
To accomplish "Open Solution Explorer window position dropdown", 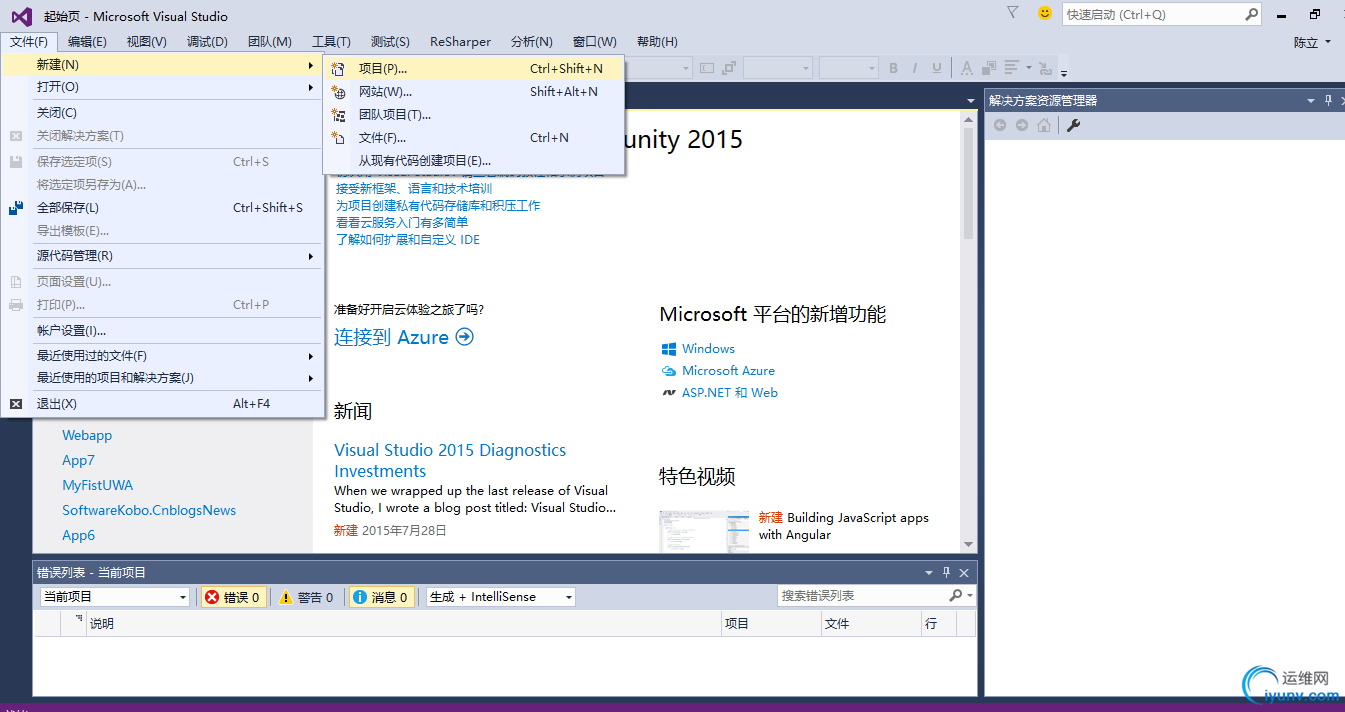I will coord(1311,100).
